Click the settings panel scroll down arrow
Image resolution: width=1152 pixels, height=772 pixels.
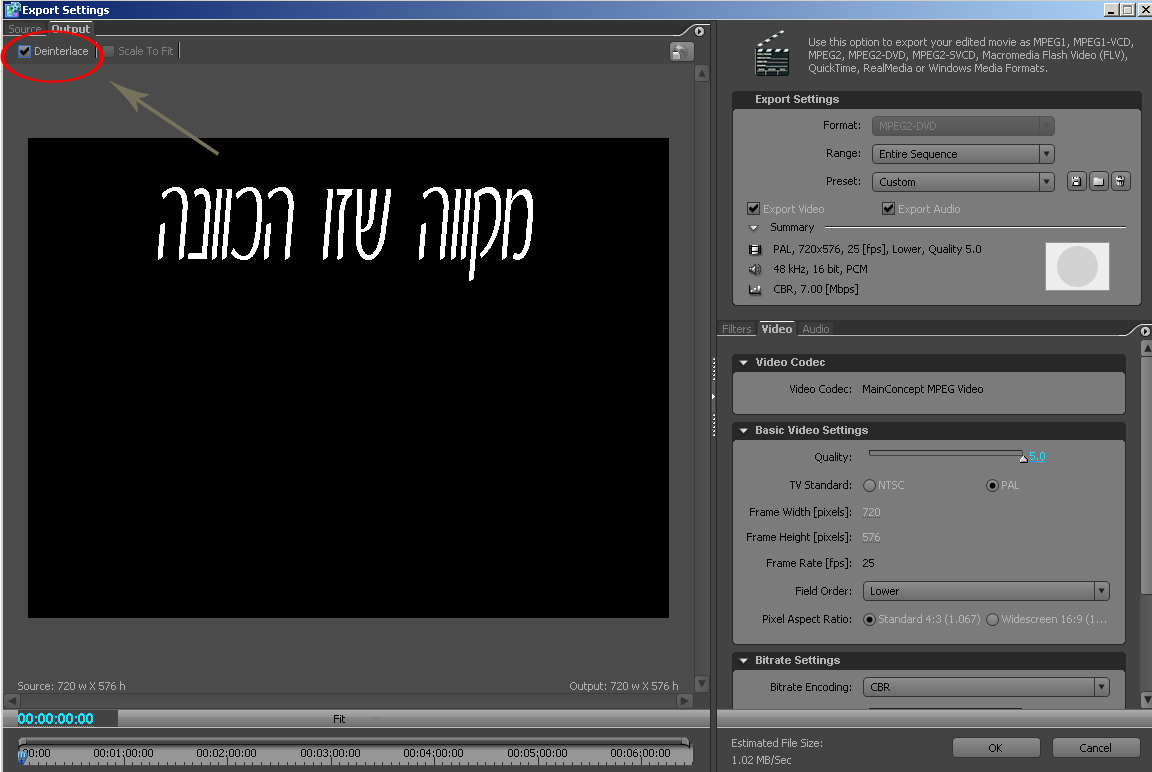pyautogui.click(x=1146, y=699)
